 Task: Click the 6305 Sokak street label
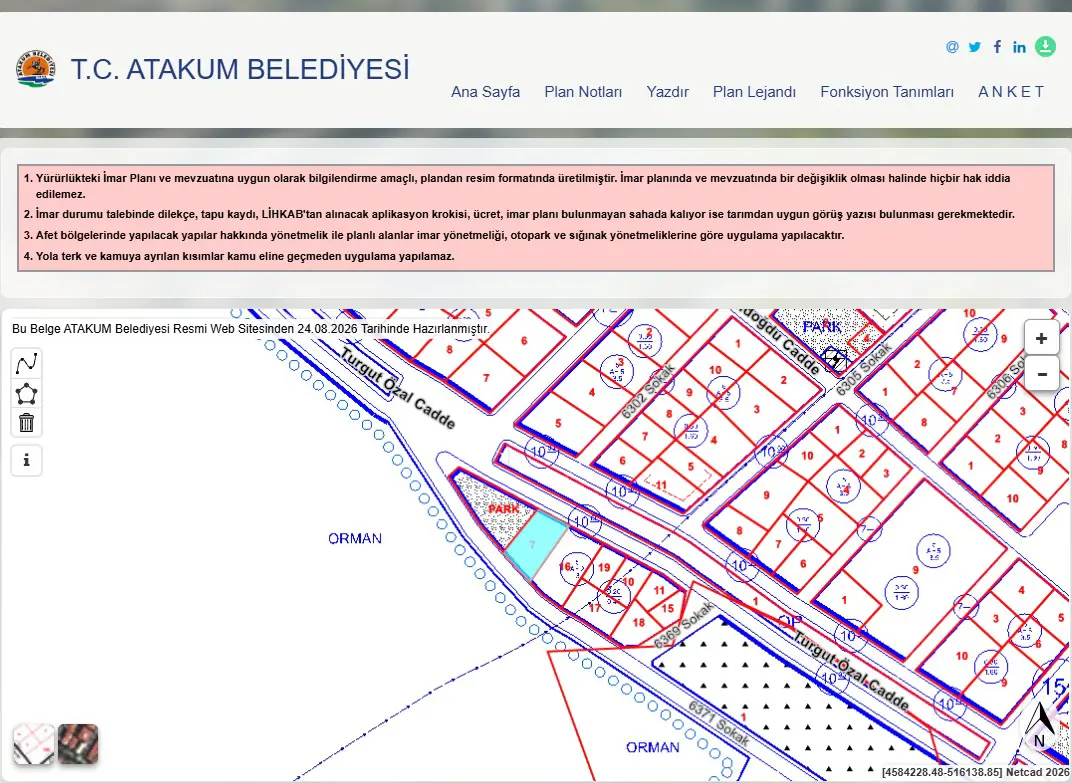(x=864, y=369)
